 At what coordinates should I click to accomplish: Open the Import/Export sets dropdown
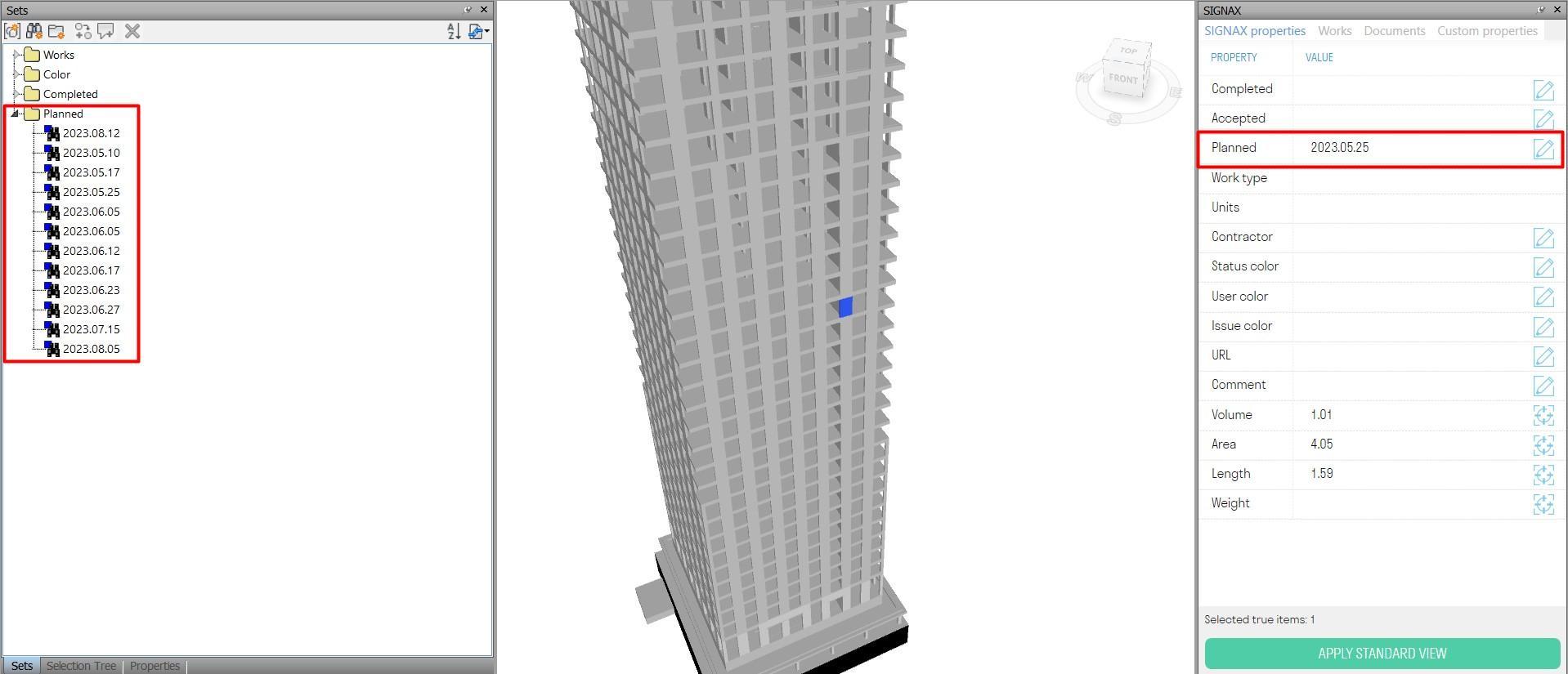click(479, 31)
